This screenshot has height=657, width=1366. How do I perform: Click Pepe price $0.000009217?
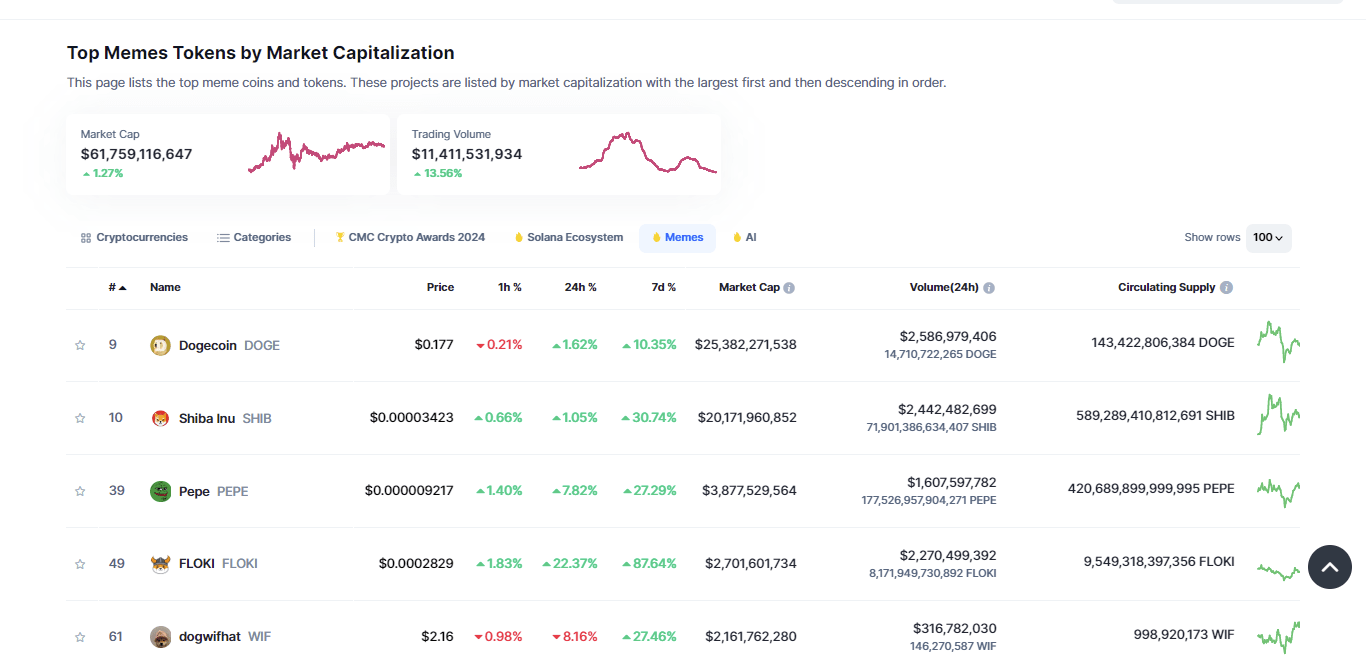[x=409, y=491]
